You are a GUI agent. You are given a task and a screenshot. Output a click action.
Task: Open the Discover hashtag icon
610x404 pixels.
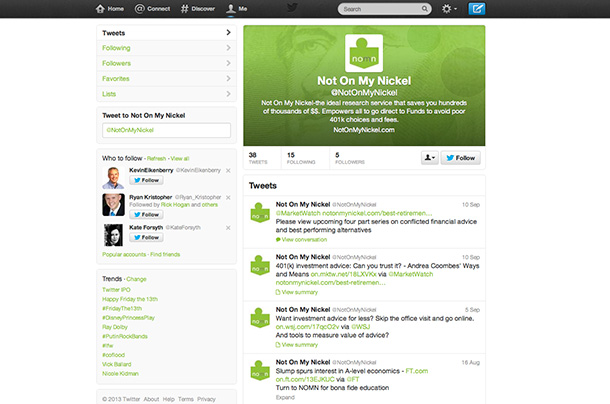[186, 9]
